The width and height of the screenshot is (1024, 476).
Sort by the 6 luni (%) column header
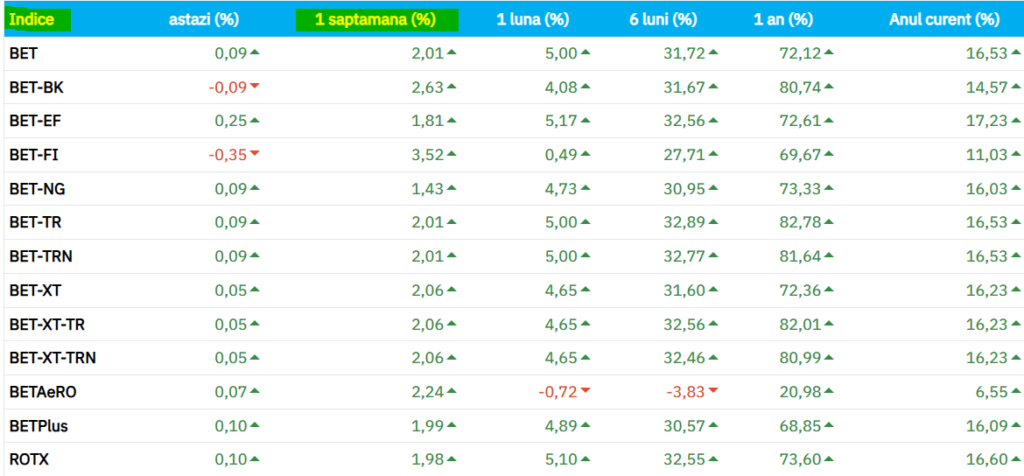point(663,19)
